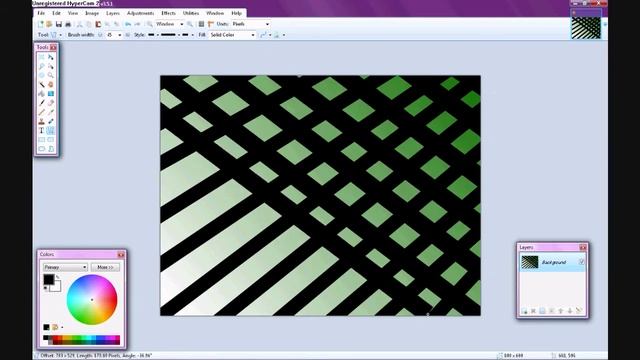Increase brush width with plus button
Image resolution: width=640 pixels, height=360 pixels.
tap(127, 35)
